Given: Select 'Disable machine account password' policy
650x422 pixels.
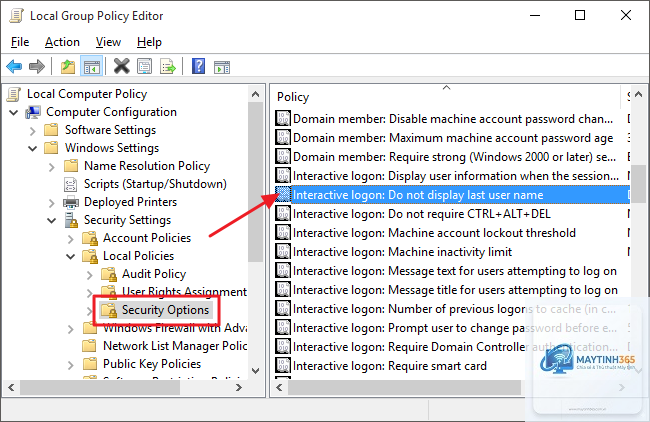Looking at the screenshot, I should (x=452, y=119).
